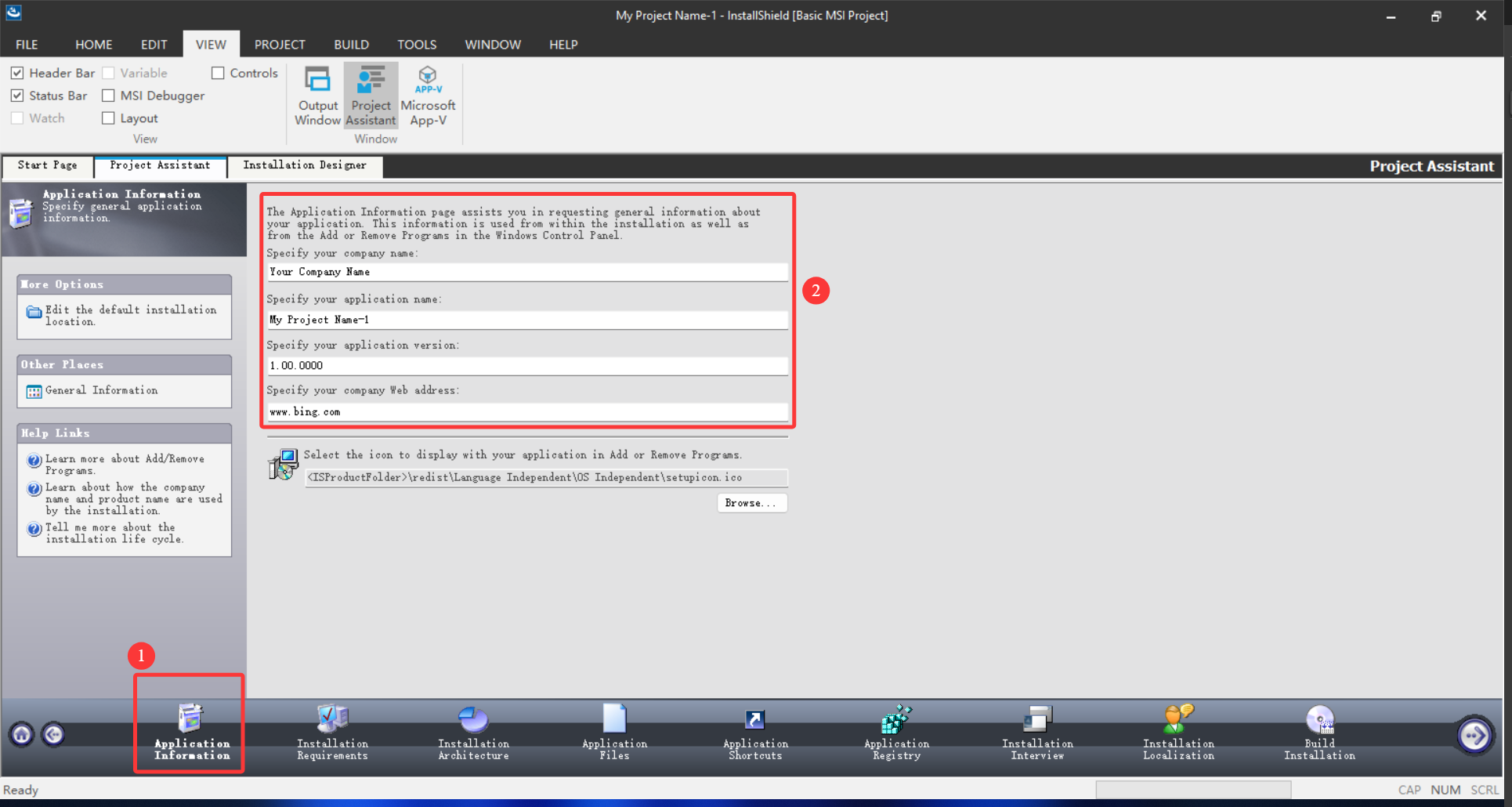
Task: Click the VIEW ribbon tab
Action: 211,45
